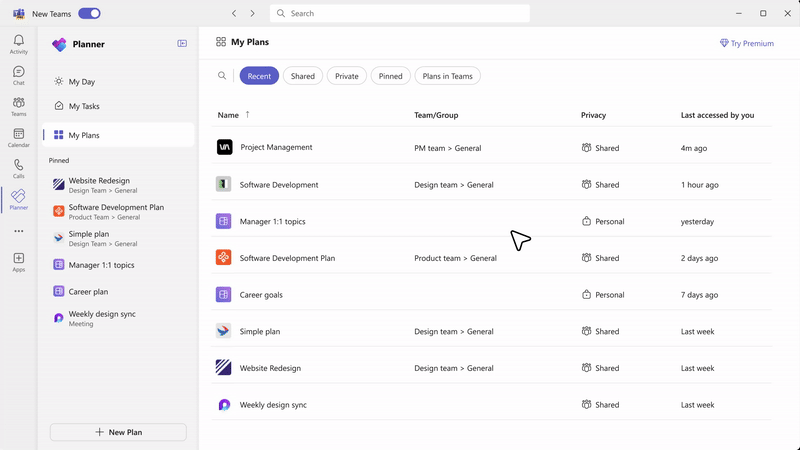Click the Pinned section label
The width and height of the screenshot is (800, 450).
pyautogui.click(x=59, y=160)
